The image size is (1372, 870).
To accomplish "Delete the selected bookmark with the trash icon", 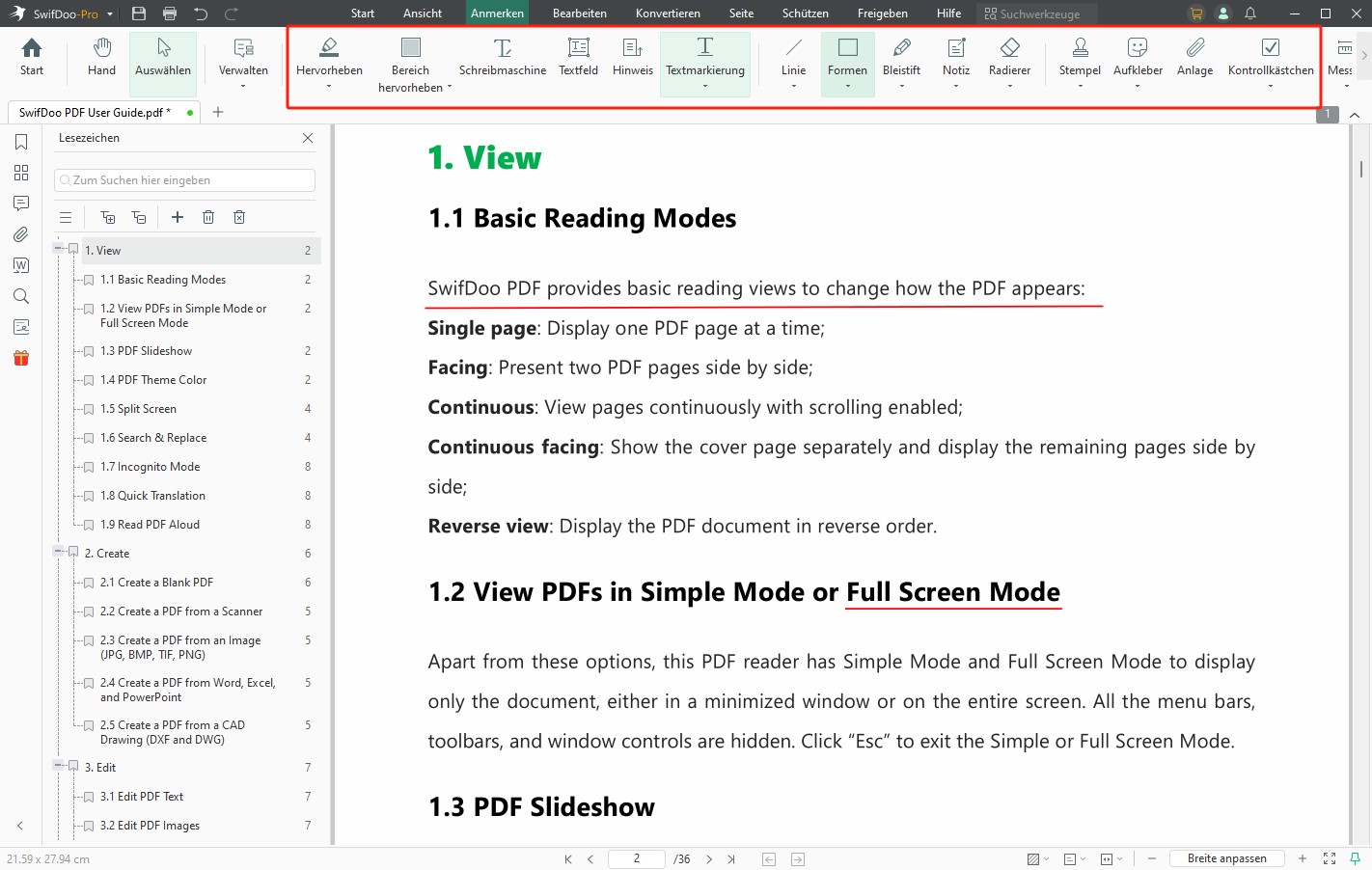I will click(208, 217).
